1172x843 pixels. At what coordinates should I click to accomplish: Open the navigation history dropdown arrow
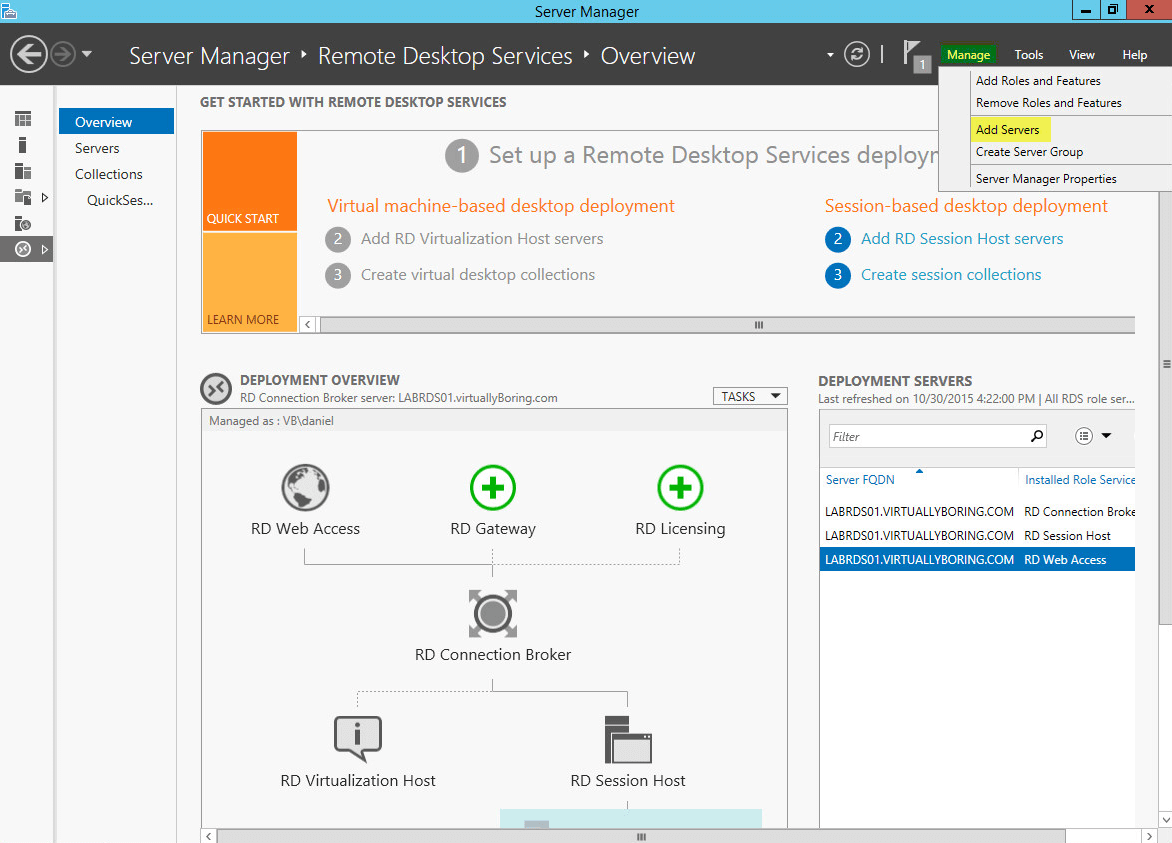tap(87, 54)
